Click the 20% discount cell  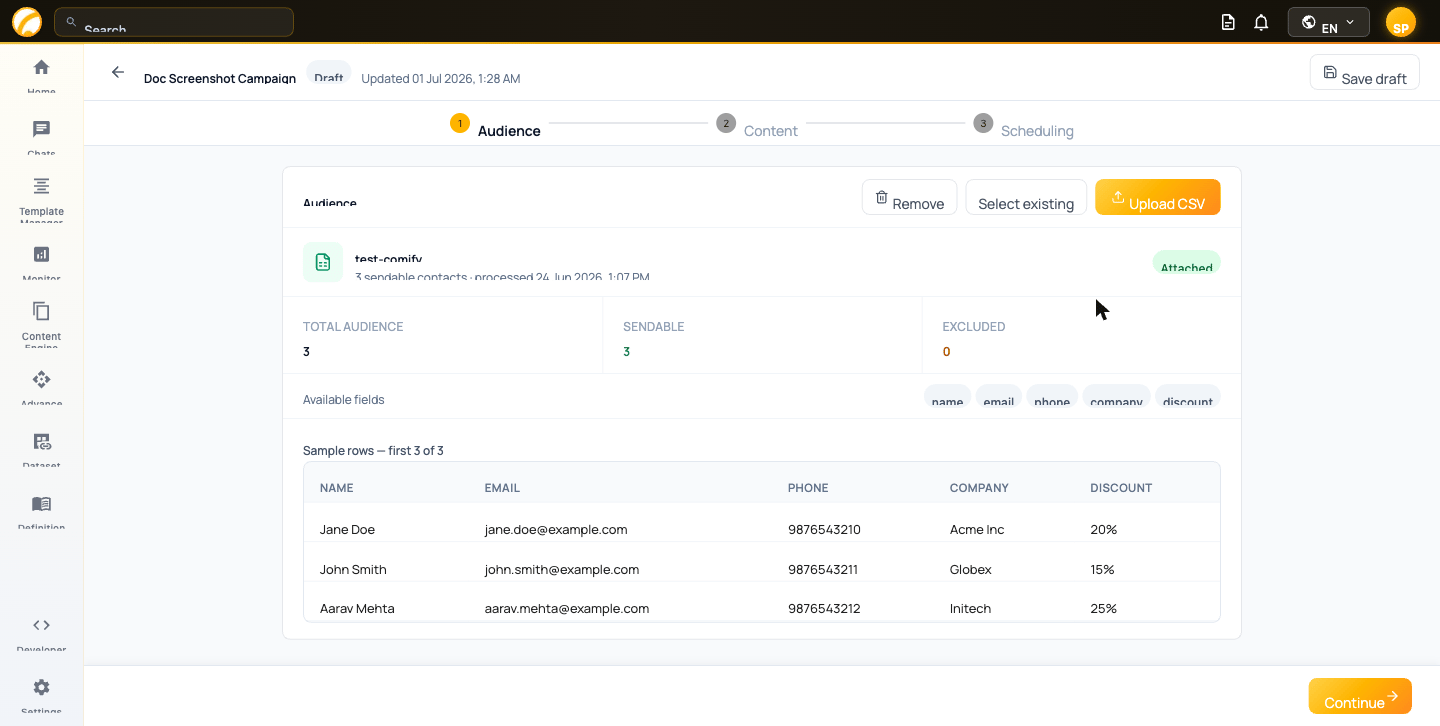pos(1104,529)
